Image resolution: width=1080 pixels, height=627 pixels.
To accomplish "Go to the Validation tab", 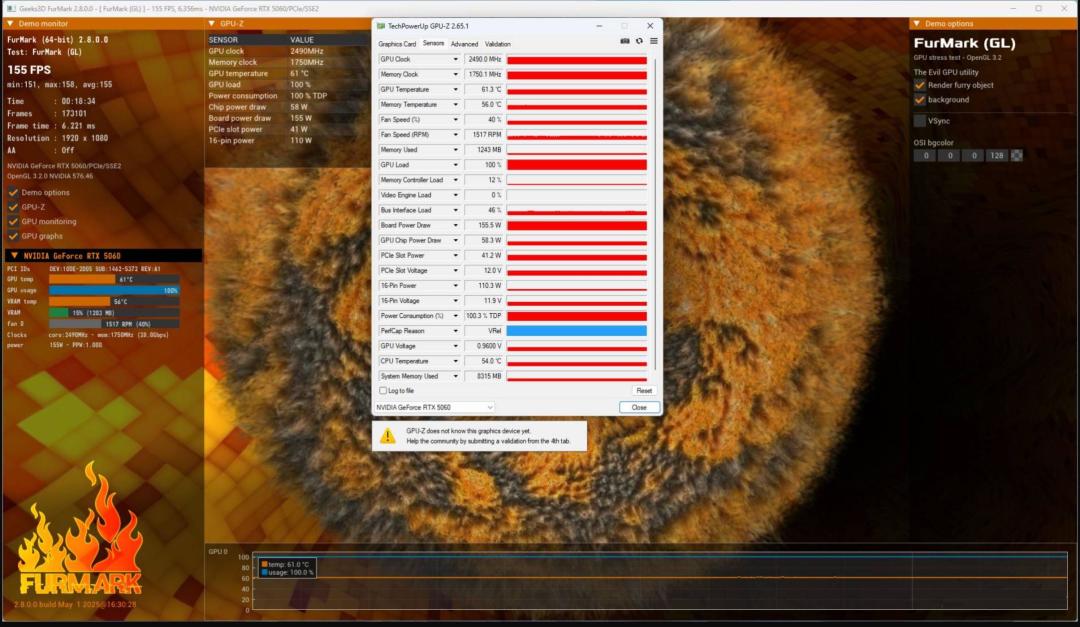I will click(x=497, y=44).
